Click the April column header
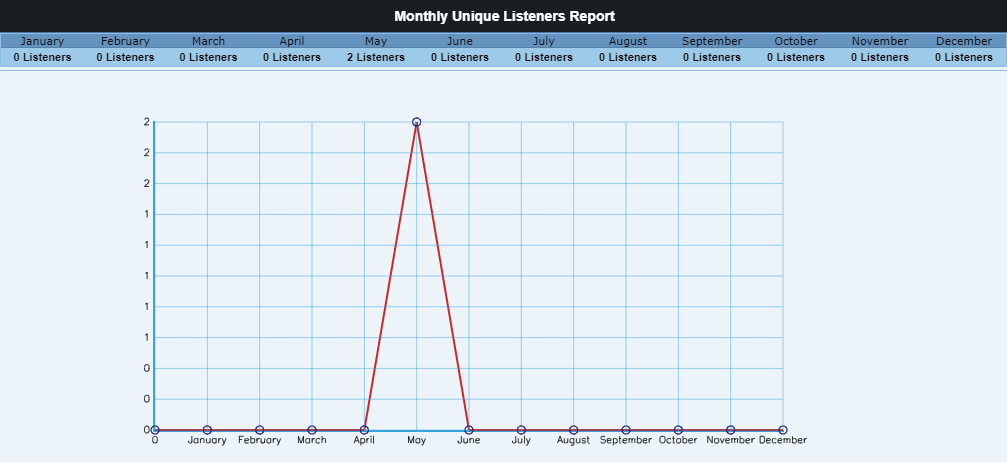 [292, 41]
